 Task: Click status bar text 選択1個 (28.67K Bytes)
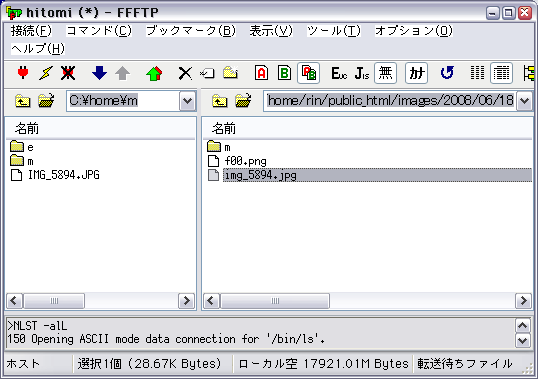[149, 364]
